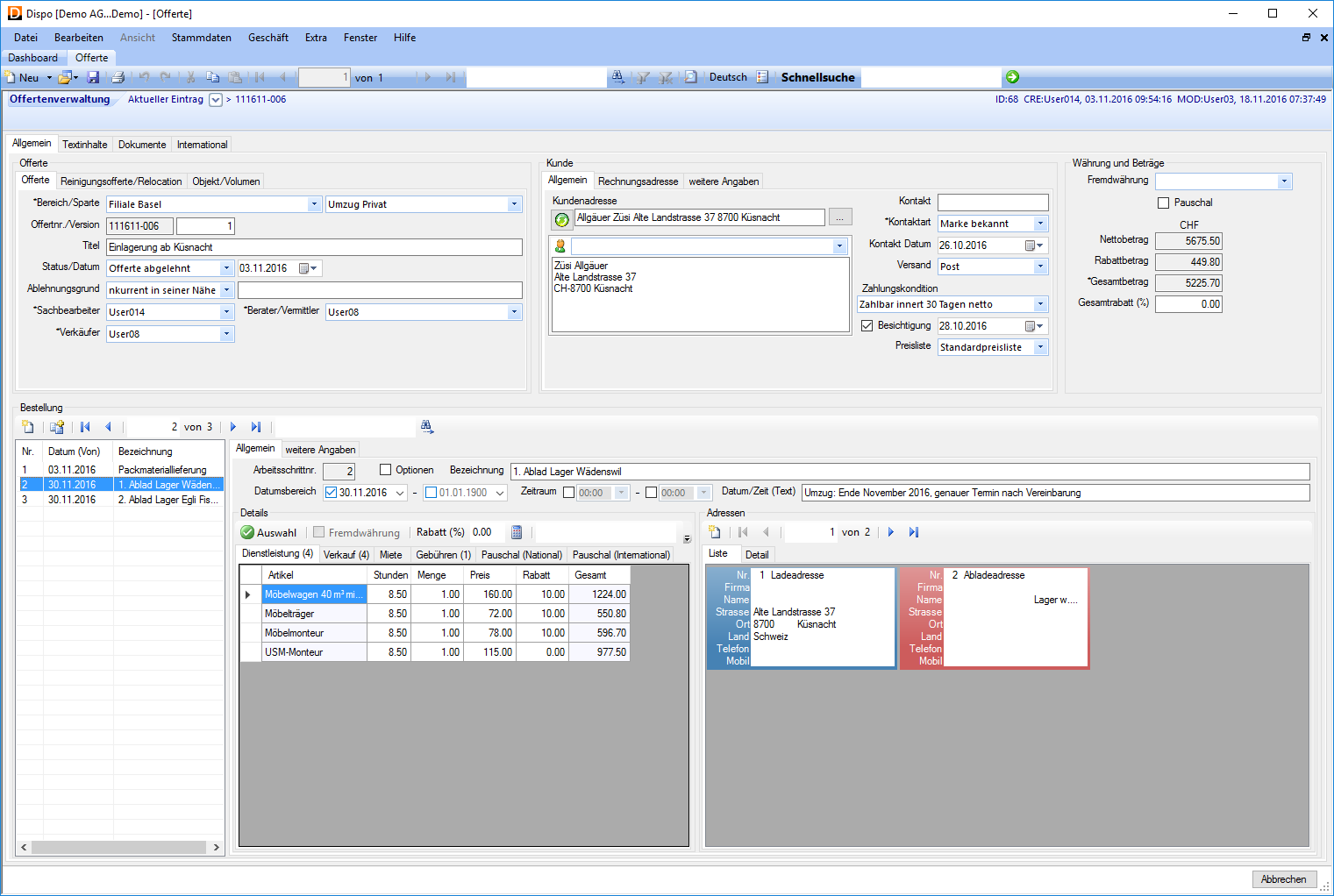Image resolution: width=1334 pixels, height=896 pixels.
Task: Add new address with the Adressen new-page icon
Action: [715, 532]
